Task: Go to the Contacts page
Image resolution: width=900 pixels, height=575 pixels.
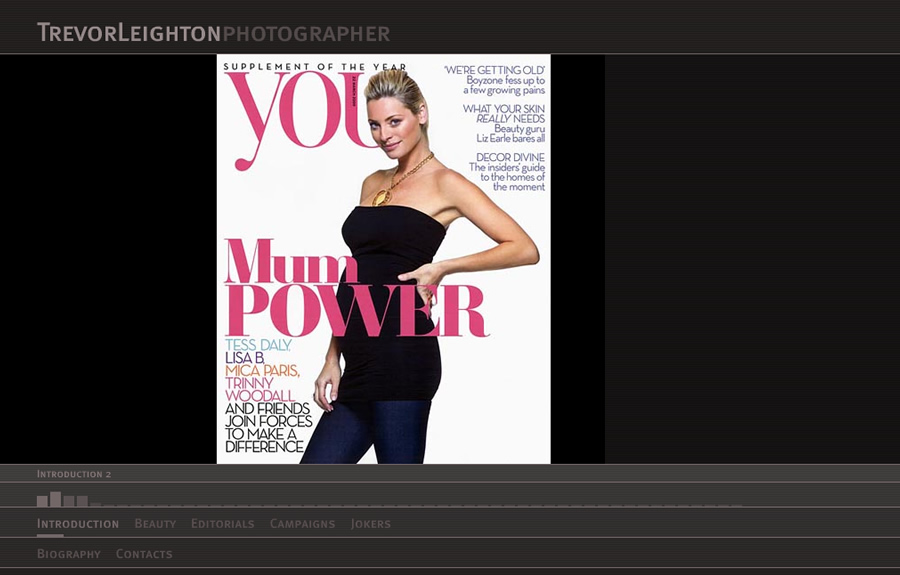Action: 144,554
